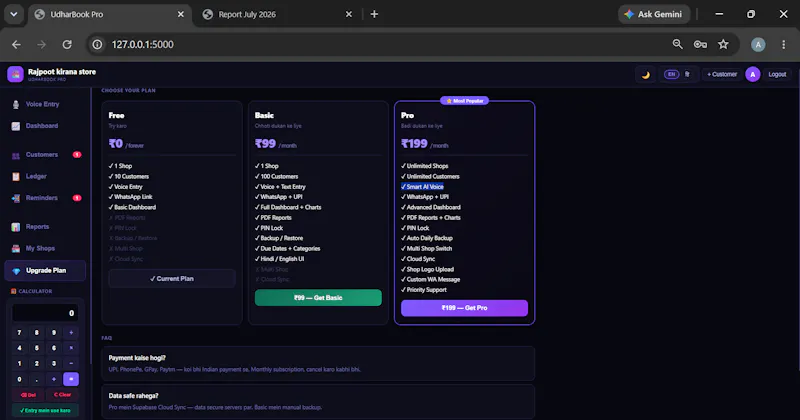Click the Calculator section icon
Screen dimensions: 800x420
click(14, 291)
